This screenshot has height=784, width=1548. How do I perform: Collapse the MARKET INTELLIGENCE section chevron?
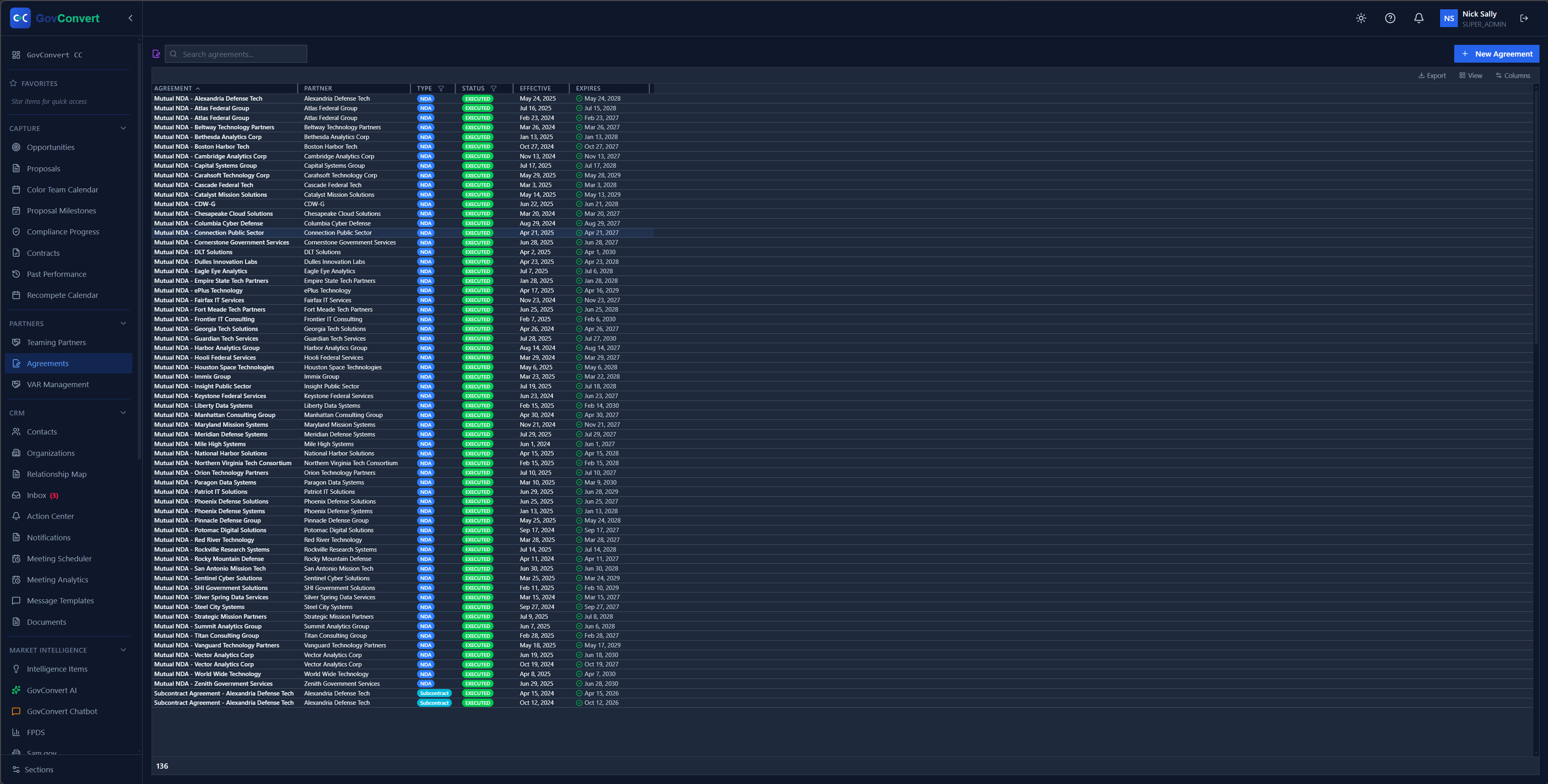click(x=123, y=650)
